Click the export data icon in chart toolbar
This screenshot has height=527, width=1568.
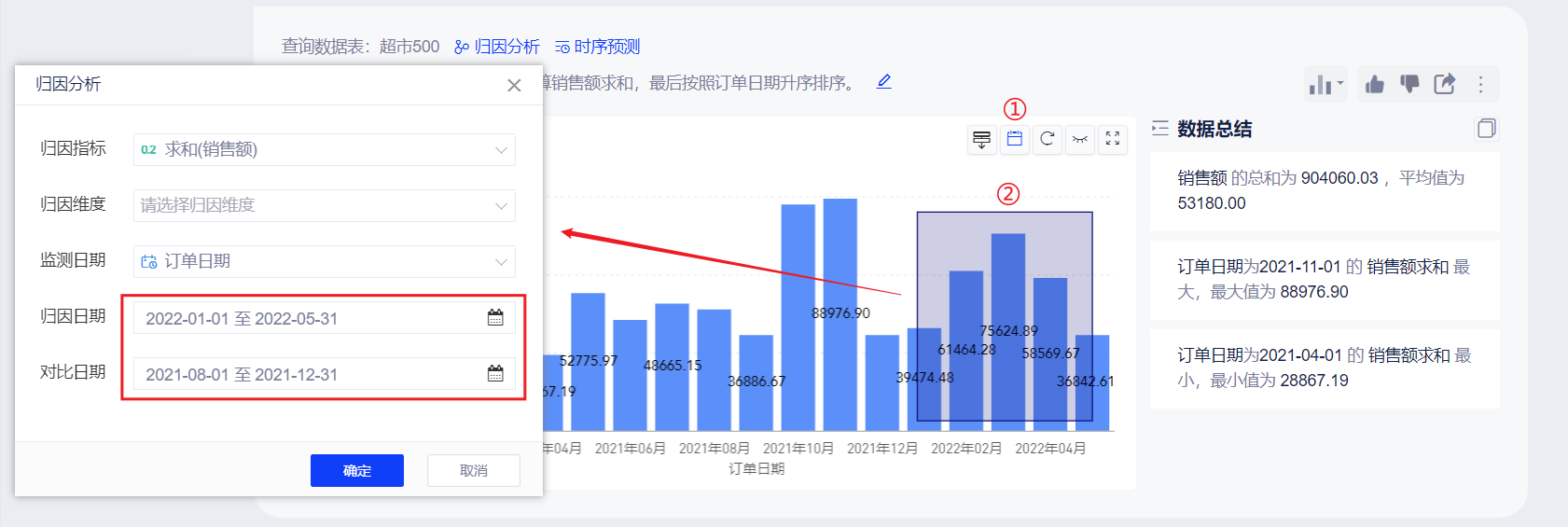click(981, 140)
